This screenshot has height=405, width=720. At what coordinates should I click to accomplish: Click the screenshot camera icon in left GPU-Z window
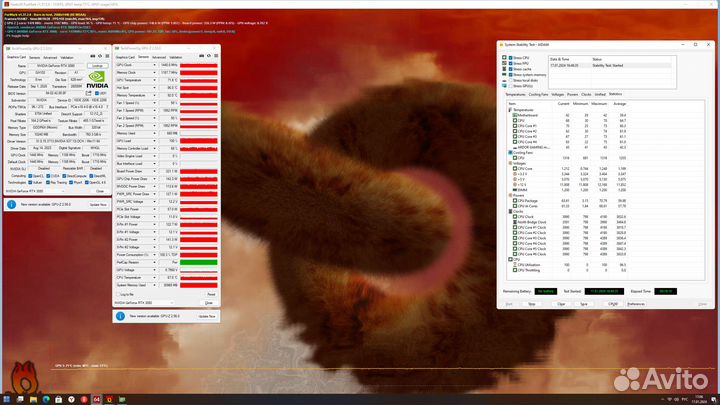(93, 56)
